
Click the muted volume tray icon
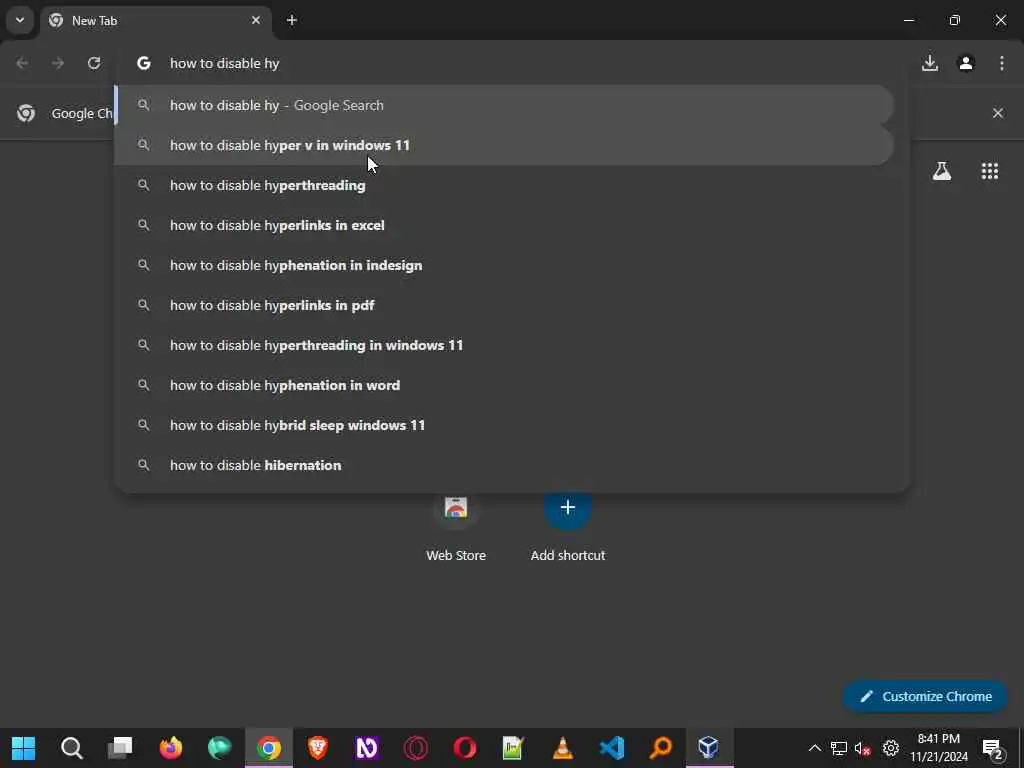coord(863,748)
